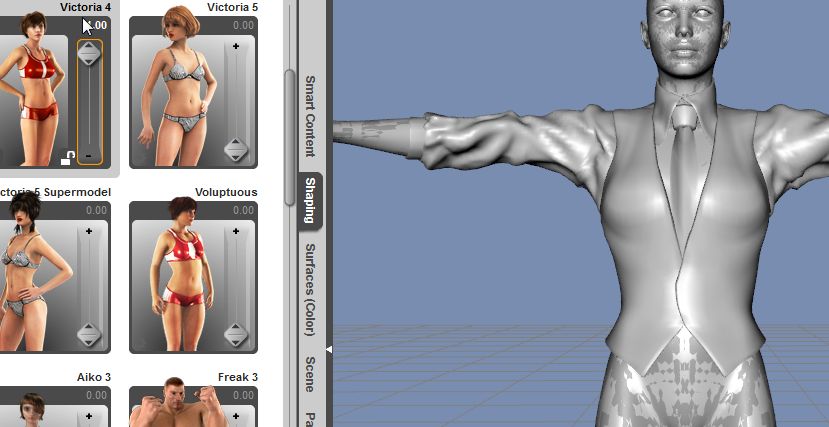The width and height of the screenshot is (829, 427).
Task: Click the Victoria 5 Supermodel slider handle
Action: point(89,335)
